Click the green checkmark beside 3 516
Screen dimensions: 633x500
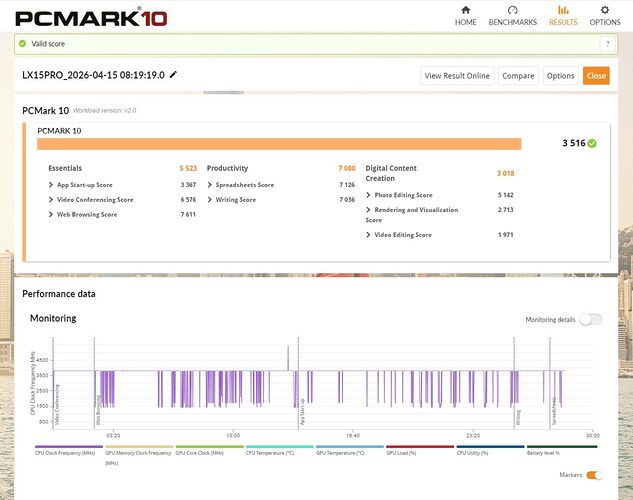(x=592, y=143)
